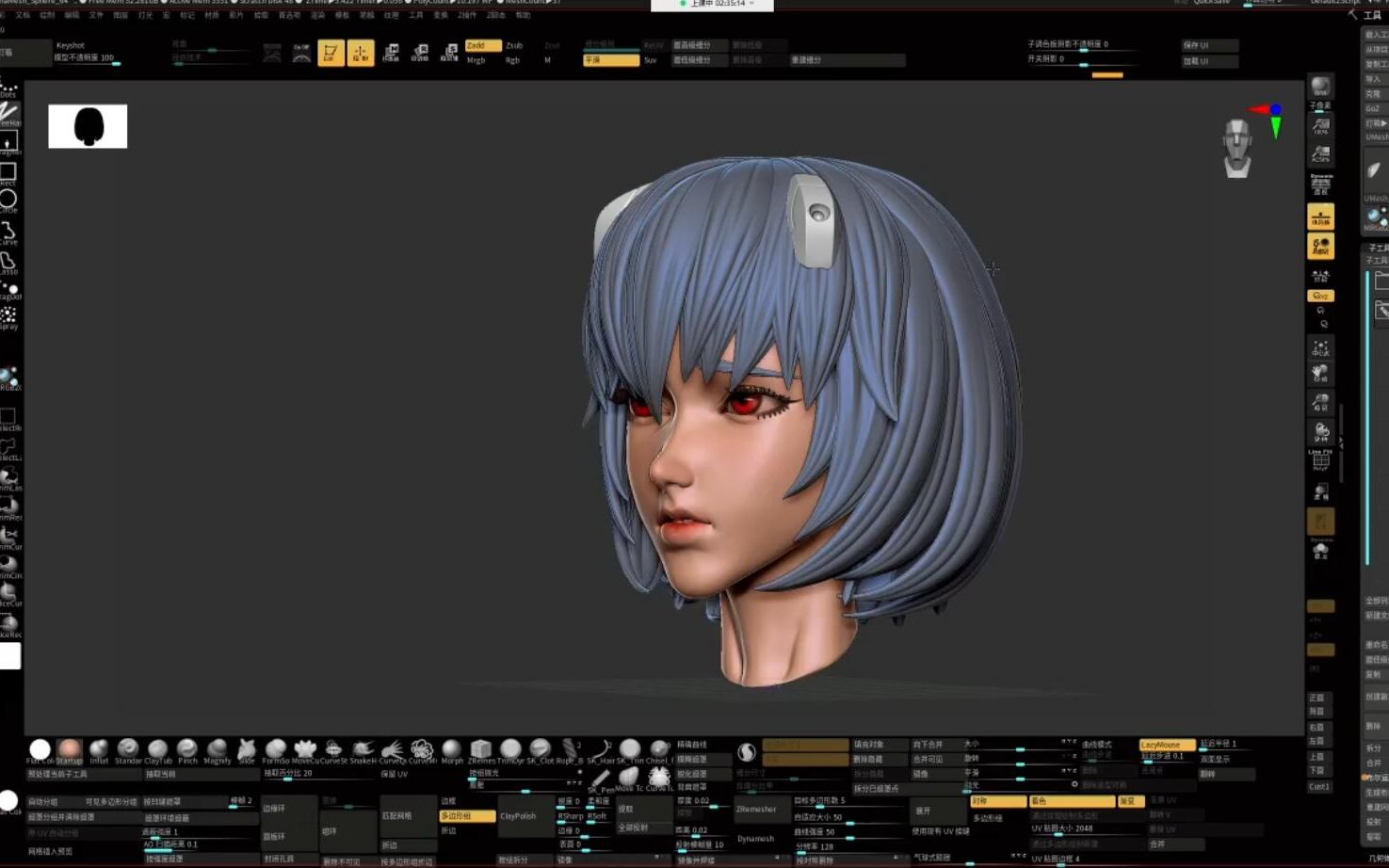Select the white color swatch at left
The width and height of the screenshot is (1389, 868).
click(x=9, y=655)
